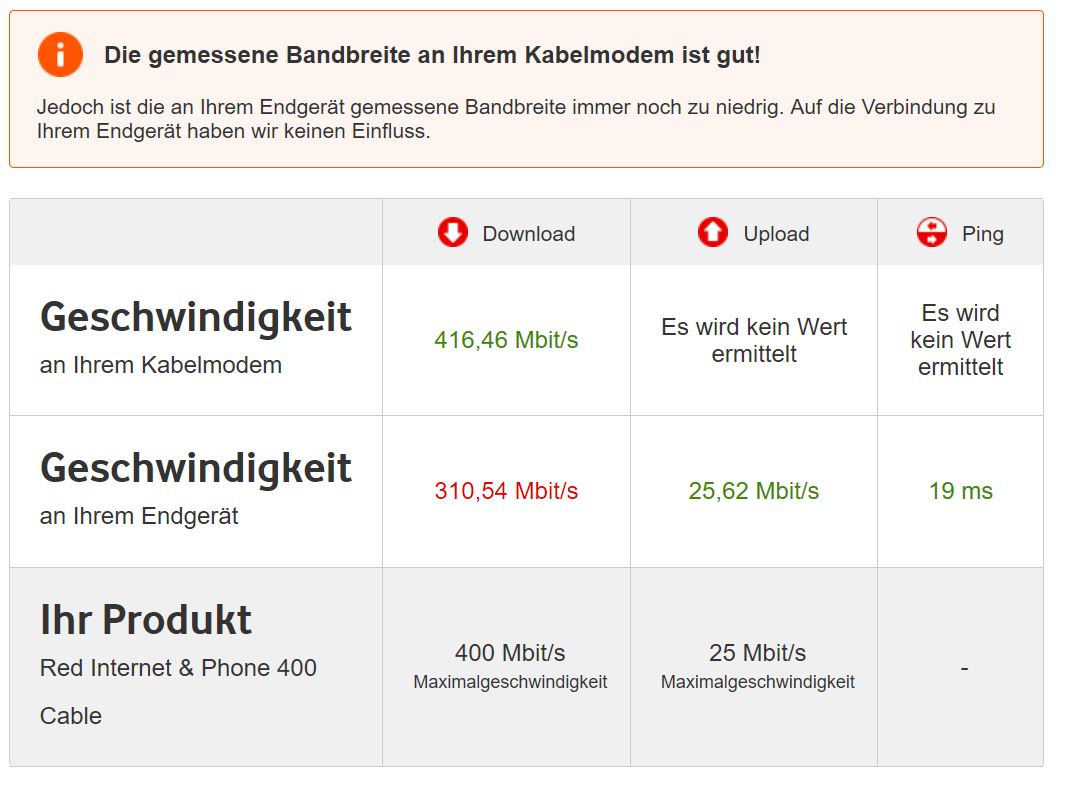
Task: Click the red Download arrow icon
Action: pos(453,233)
